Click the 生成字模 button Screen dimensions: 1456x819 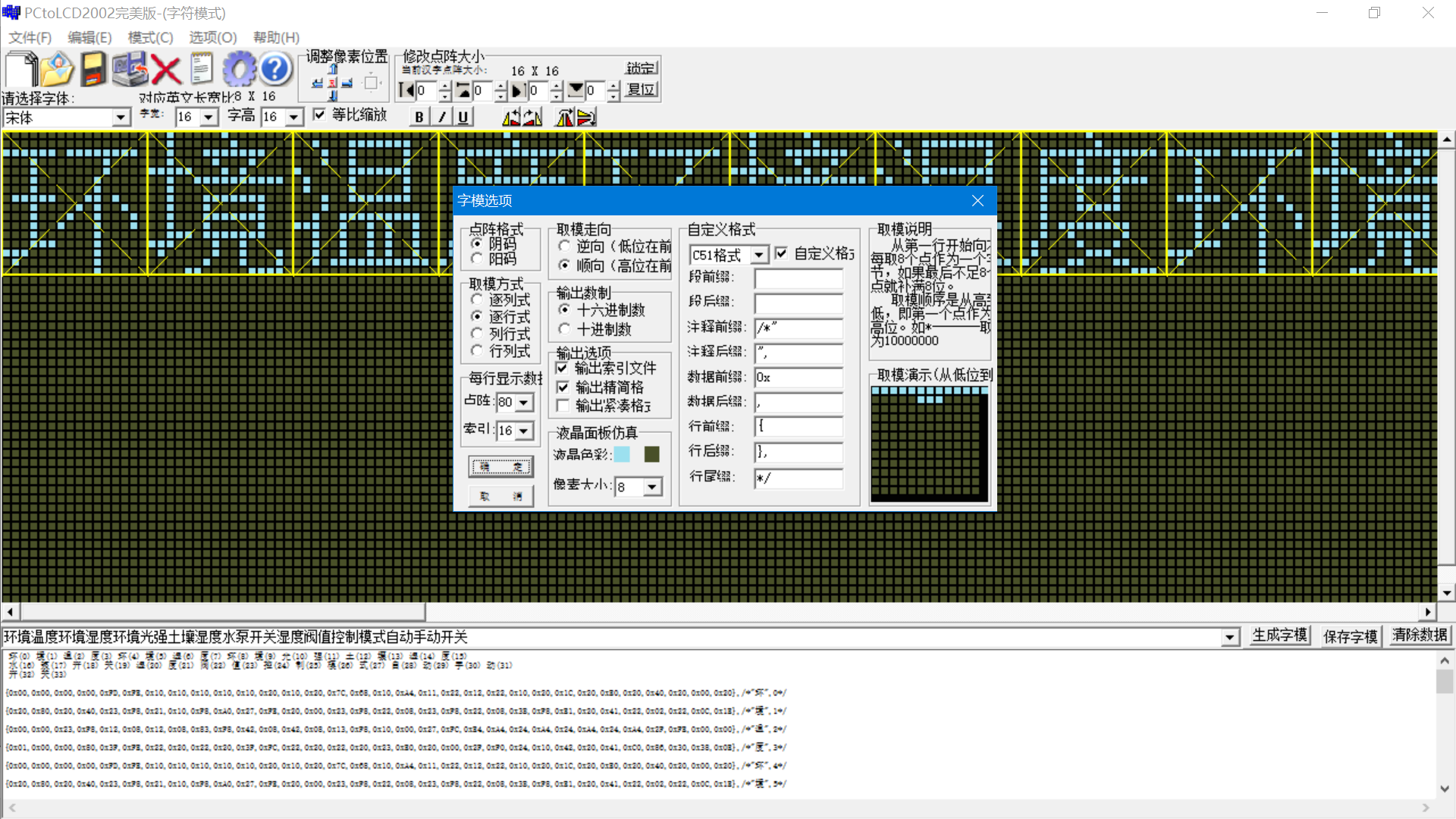1279,635
